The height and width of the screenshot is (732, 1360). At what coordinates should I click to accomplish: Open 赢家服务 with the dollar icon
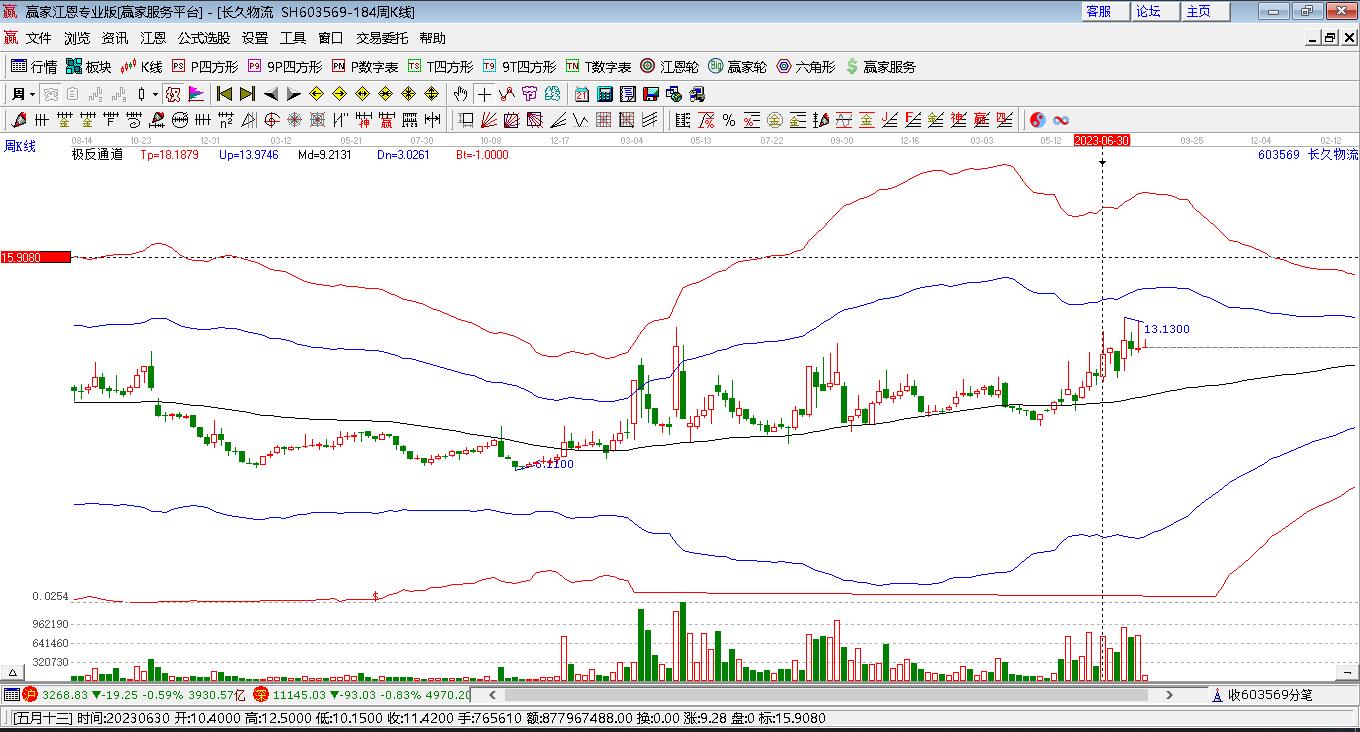[x=880, y=67]
